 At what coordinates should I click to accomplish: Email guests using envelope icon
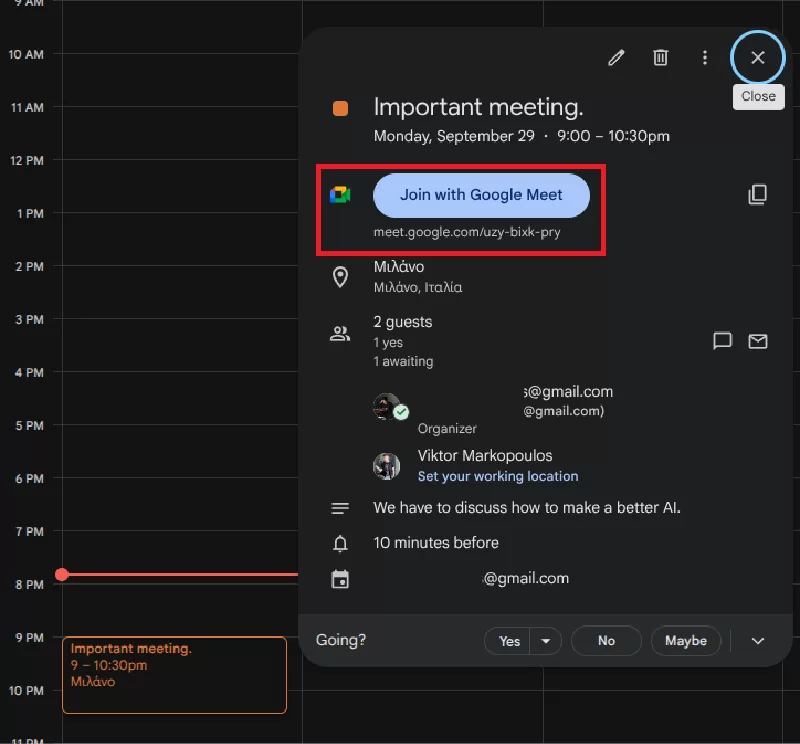pos(758,341)
